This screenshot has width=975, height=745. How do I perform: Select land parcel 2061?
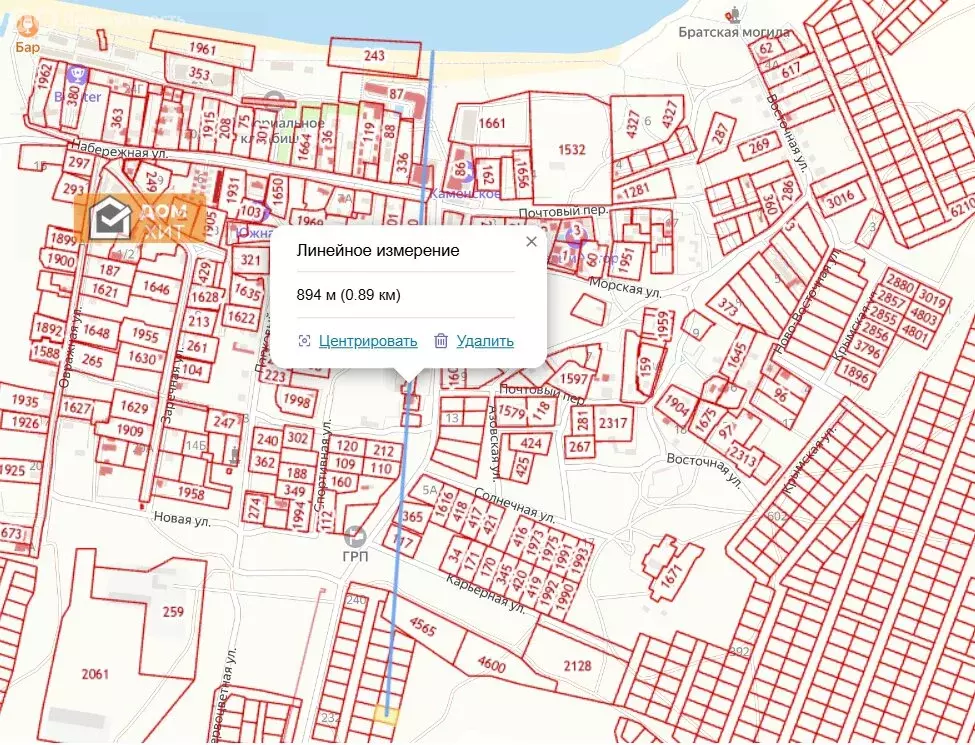tap(95, 675)
